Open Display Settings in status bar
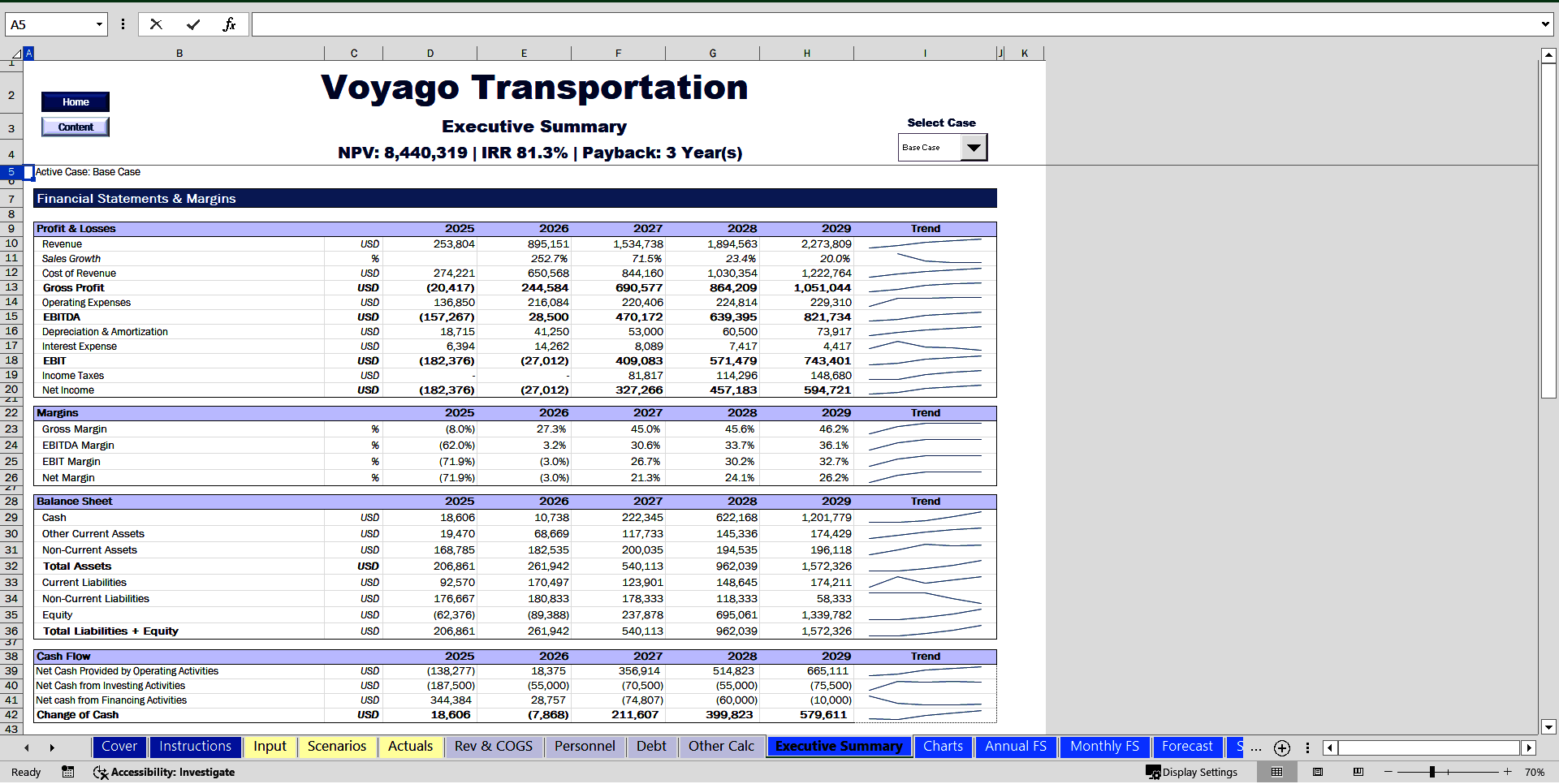Image resolution: width=1559 pixels, height=784 pixels. pyautogui.click(x=1192, y=772)
